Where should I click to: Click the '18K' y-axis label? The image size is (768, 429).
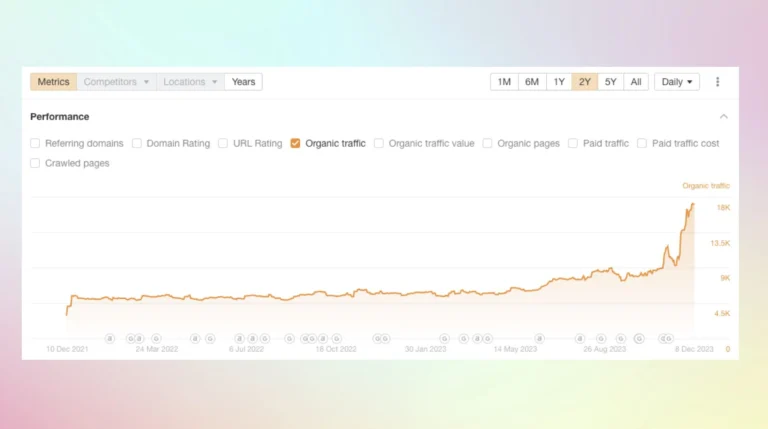click(723, 208)
